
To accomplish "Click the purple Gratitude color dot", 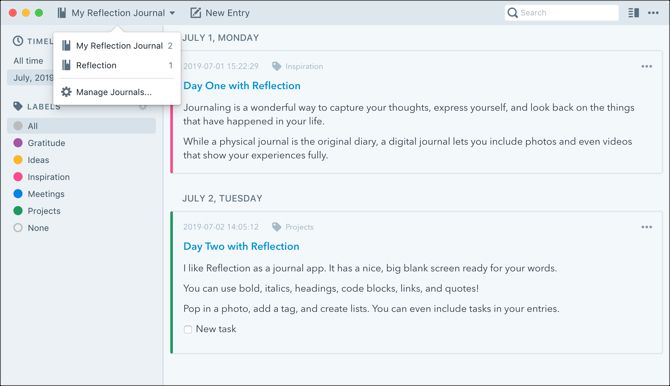I will click(18, 143).
